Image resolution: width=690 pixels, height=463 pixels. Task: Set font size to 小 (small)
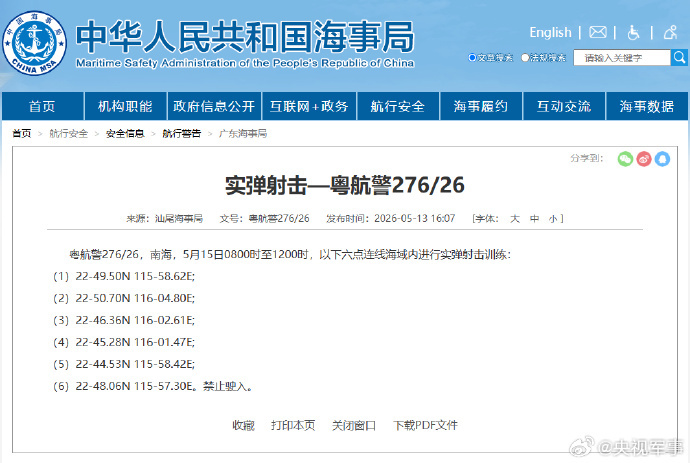[553, 219]
